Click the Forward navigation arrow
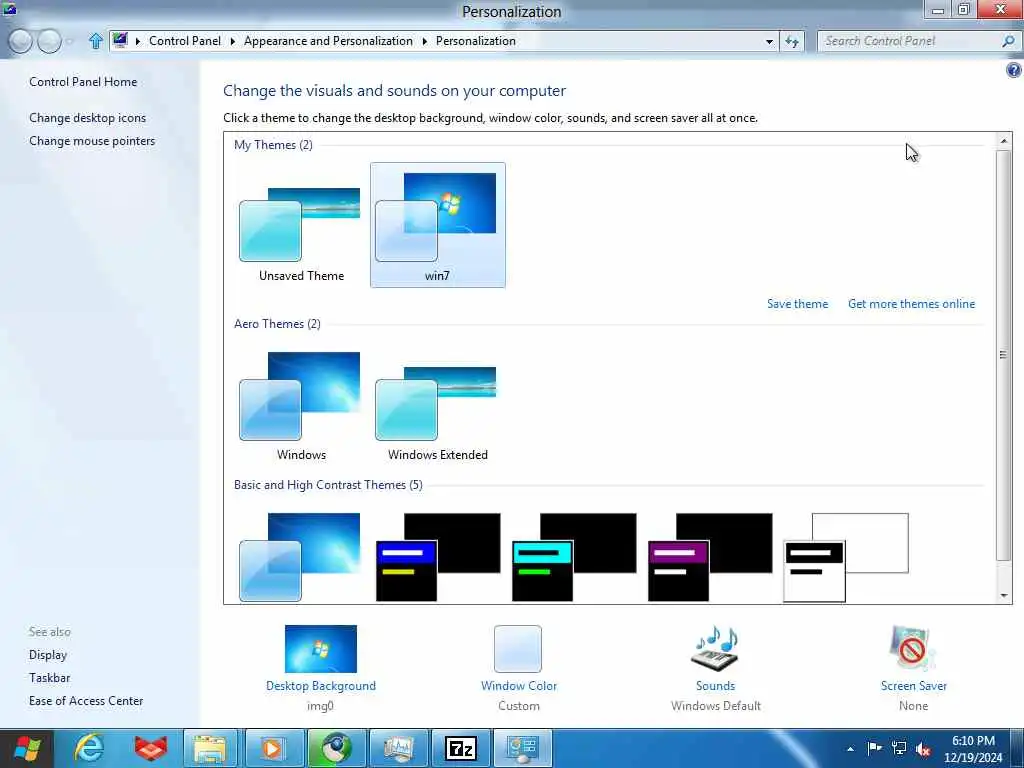 49,41
